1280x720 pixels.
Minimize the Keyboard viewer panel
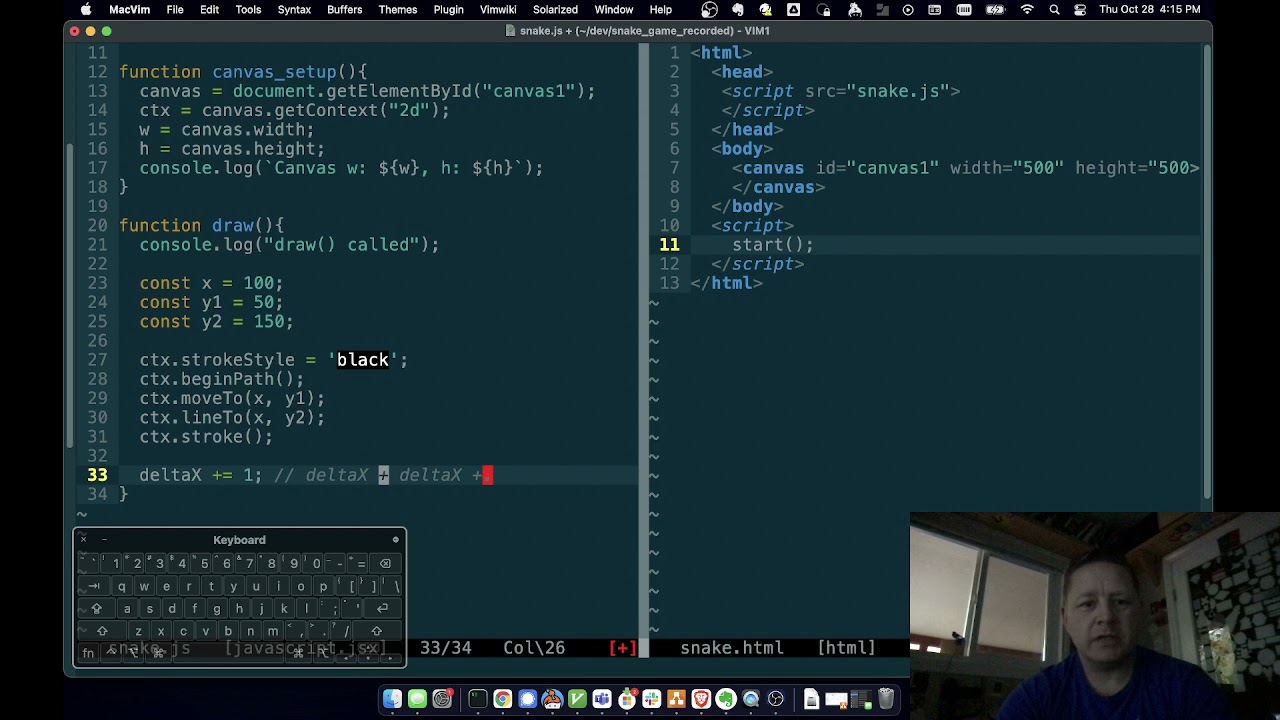(x=103, y=540)
